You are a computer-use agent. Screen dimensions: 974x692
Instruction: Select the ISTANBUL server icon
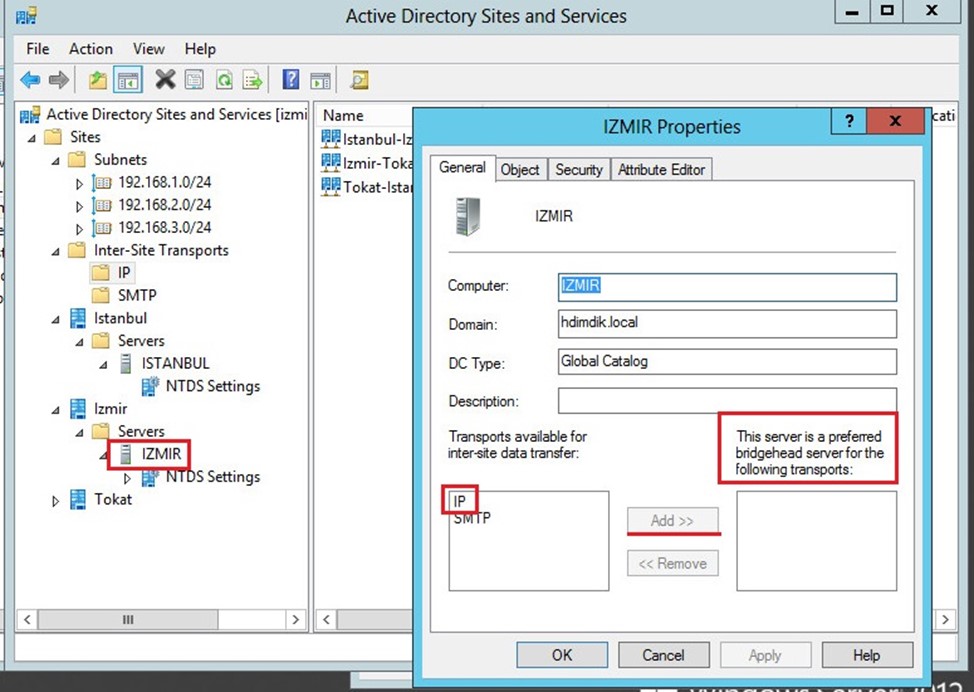click(x=125, y=363)
